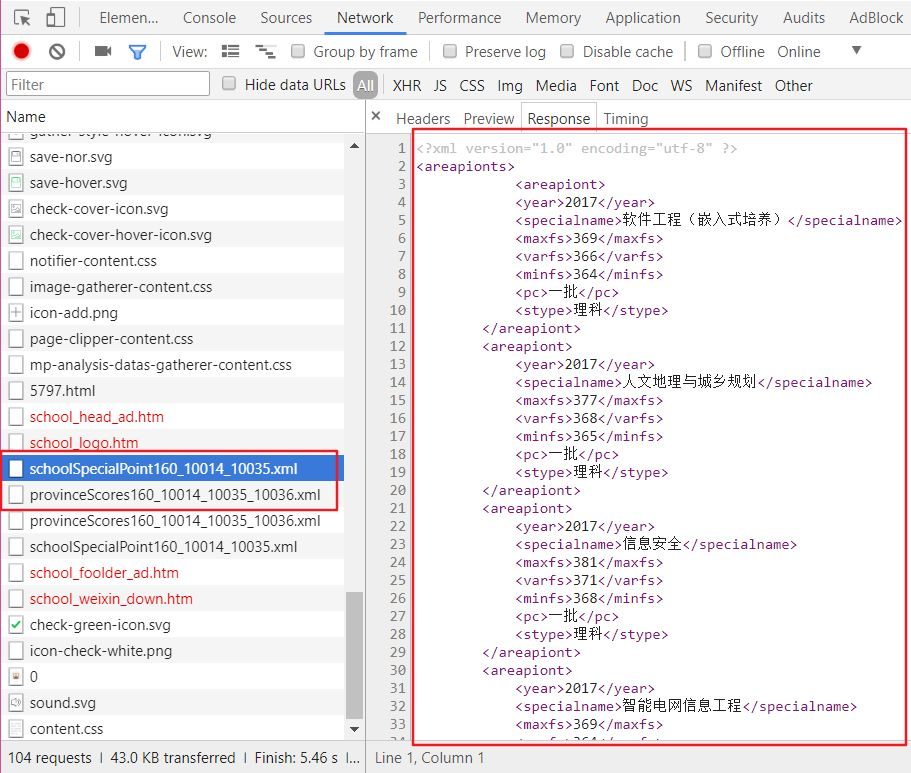This screenshot has width=911, height=773.
Task: Check the Disable cache option
Action: click(567, 51)
